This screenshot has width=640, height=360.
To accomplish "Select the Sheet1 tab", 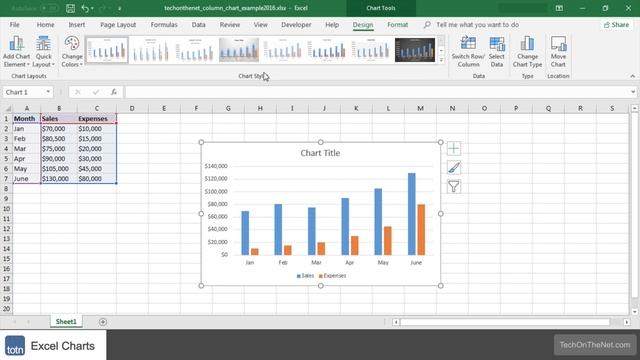I will pos(66,322).
